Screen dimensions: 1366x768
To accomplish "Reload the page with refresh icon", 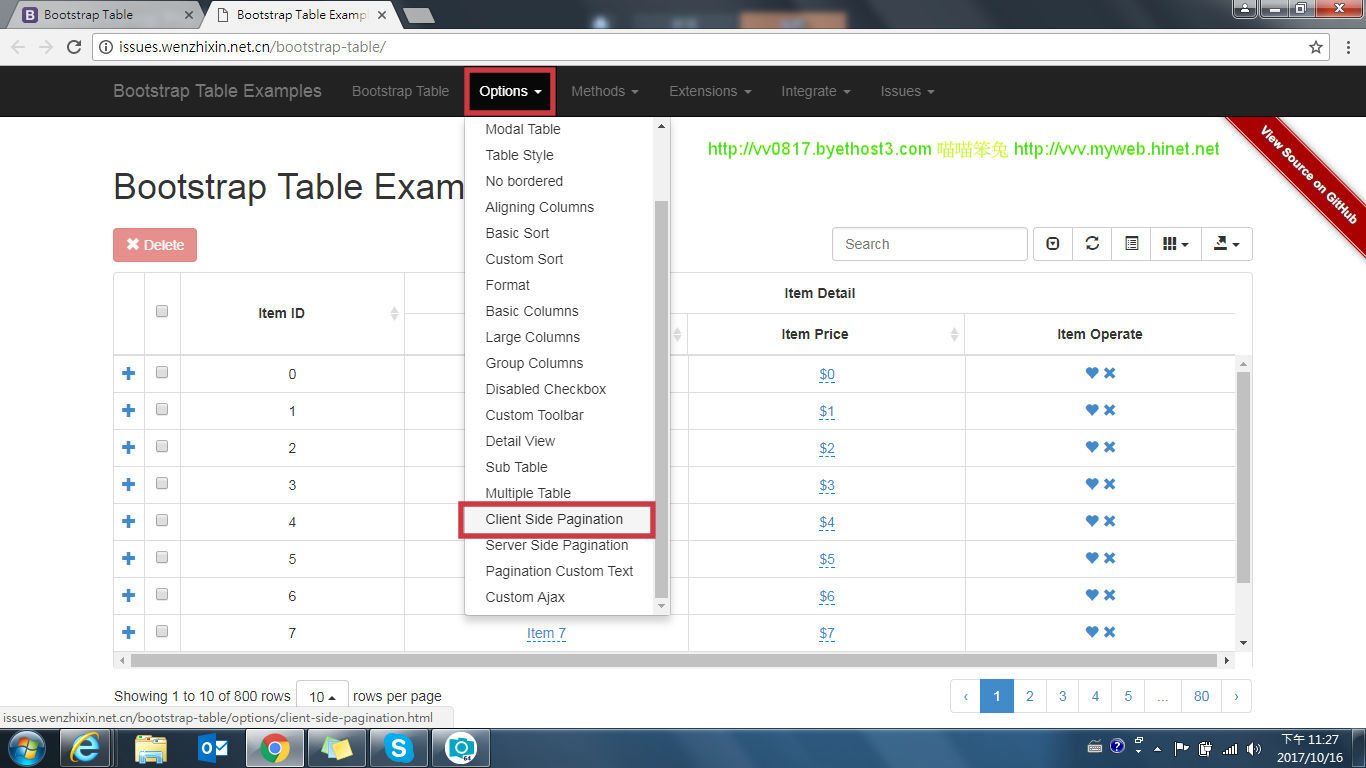I will [73, 47].
